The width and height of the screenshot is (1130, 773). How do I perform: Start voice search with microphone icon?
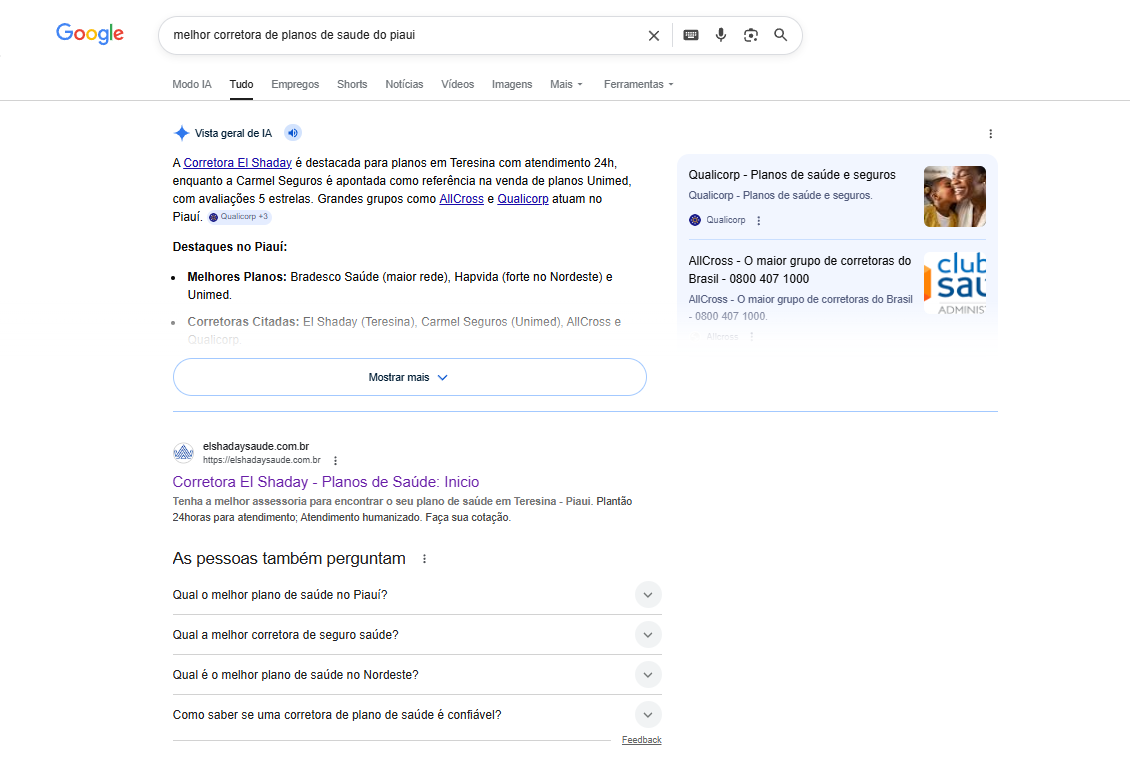(x=721, y=35)
